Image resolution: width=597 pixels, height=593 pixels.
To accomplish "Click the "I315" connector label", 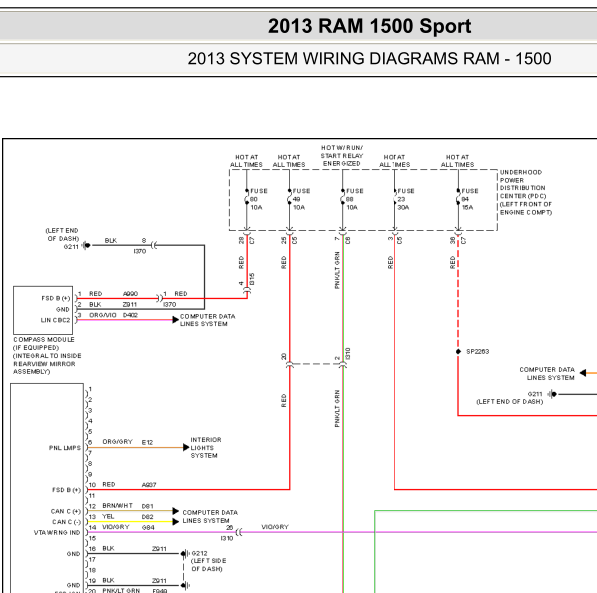I will click(x=252, y=279).
